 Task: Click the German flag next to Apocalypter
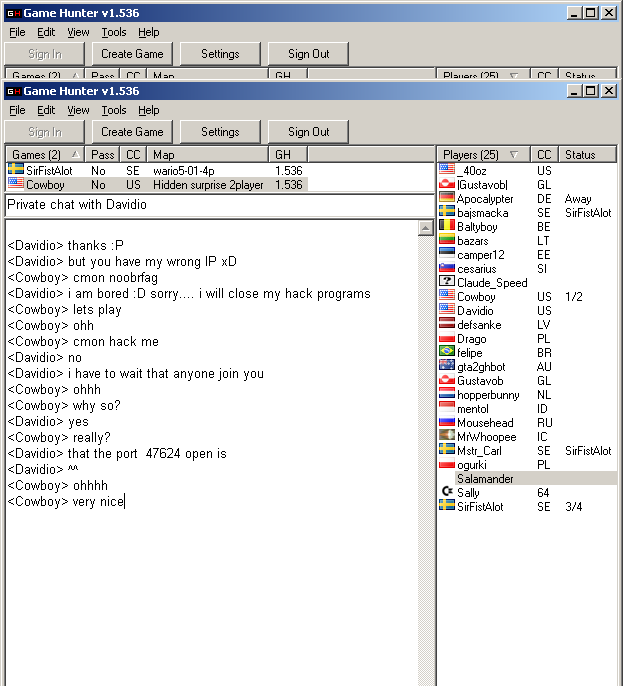click(447, 199)
